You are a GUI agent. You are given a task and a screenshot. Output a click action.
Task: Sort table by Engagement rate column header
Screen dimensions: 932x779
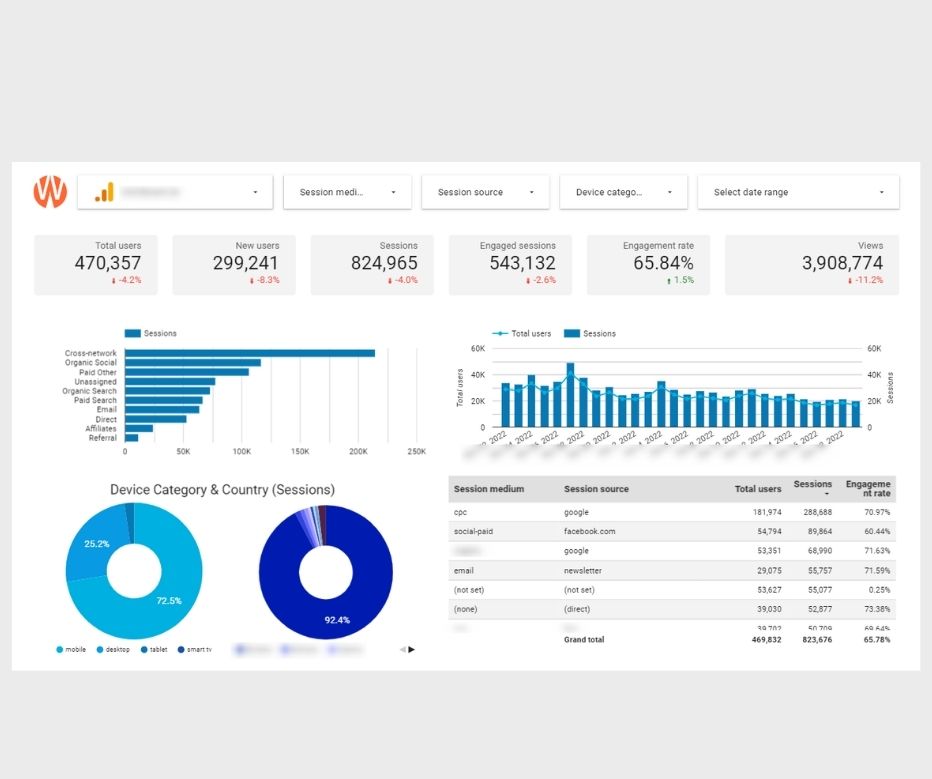[x=867, y=489]
